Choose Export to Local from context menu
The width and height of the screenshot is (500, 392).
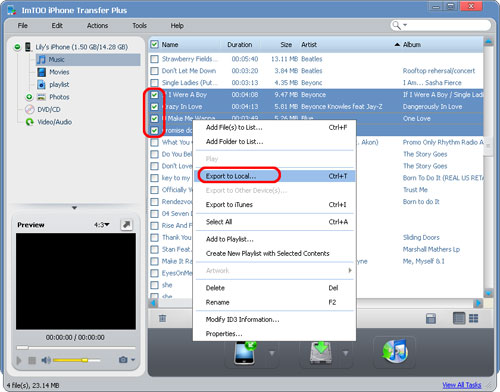[275, 176]
